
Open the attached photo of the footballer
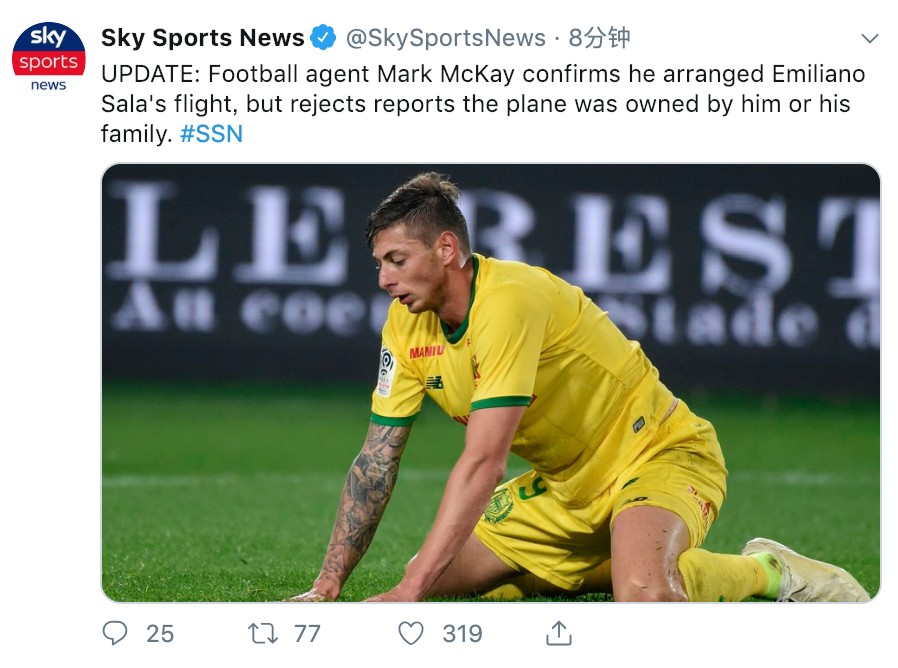[x=490, y=382]
